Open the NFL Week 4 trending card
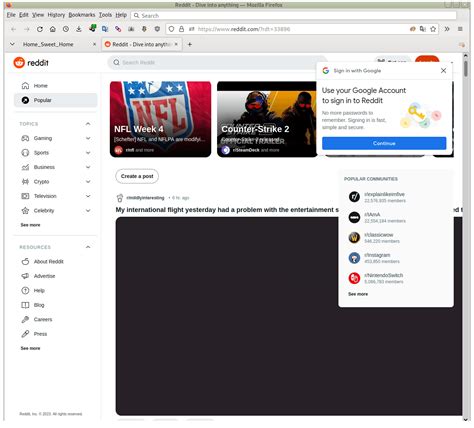The height and width of the screenshot is (428, 474). tap(160, 119)
